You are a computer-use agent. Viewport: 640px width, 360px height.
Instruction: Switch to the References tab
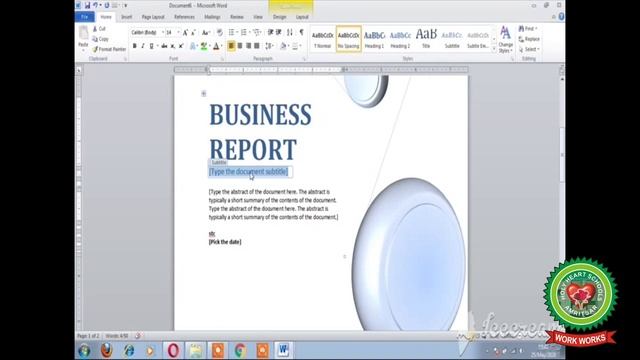click(184, 17)
